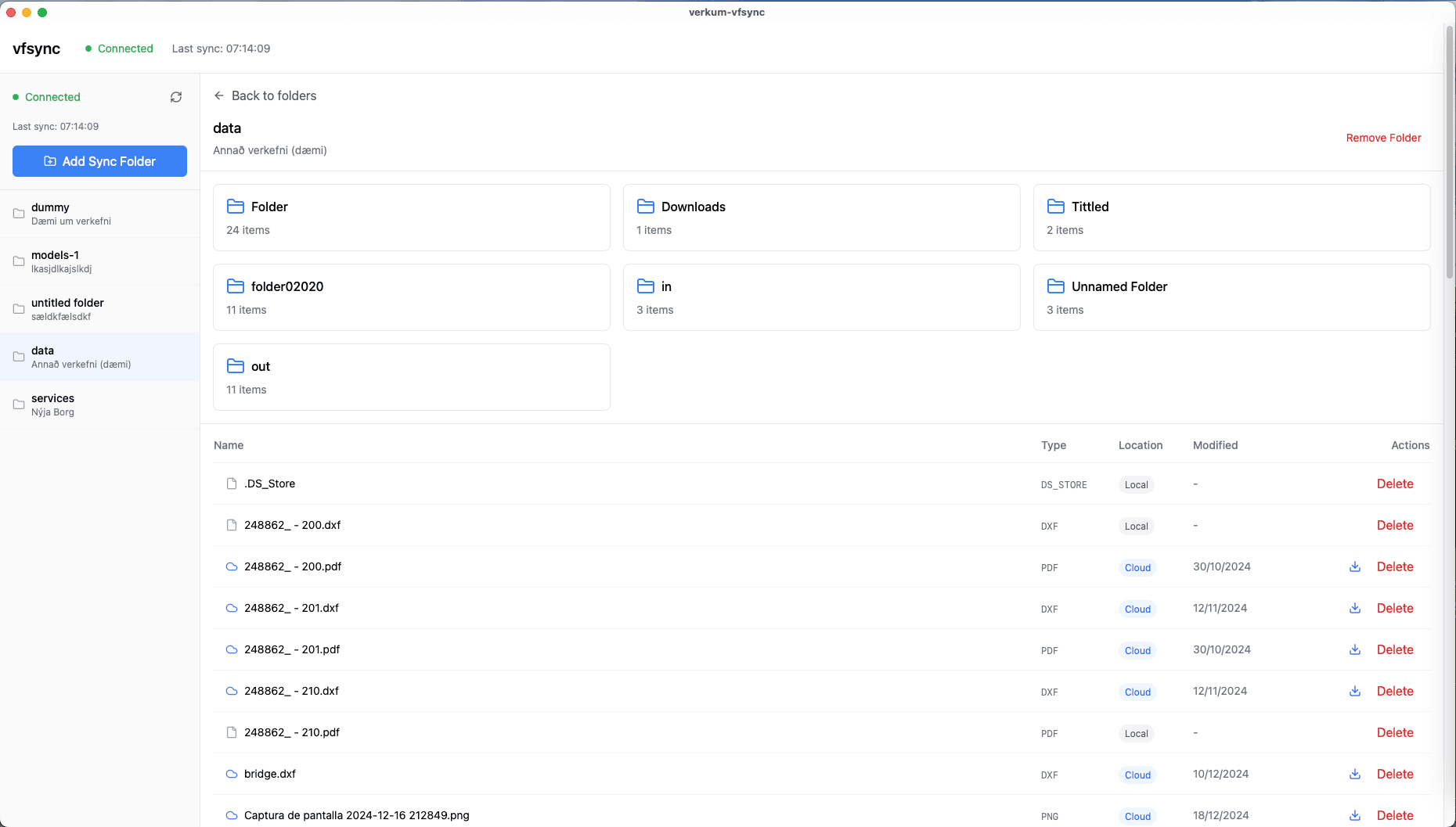Select models-1 folder in the sidebar
1456x827 pixels.
(x=99, y=261)
